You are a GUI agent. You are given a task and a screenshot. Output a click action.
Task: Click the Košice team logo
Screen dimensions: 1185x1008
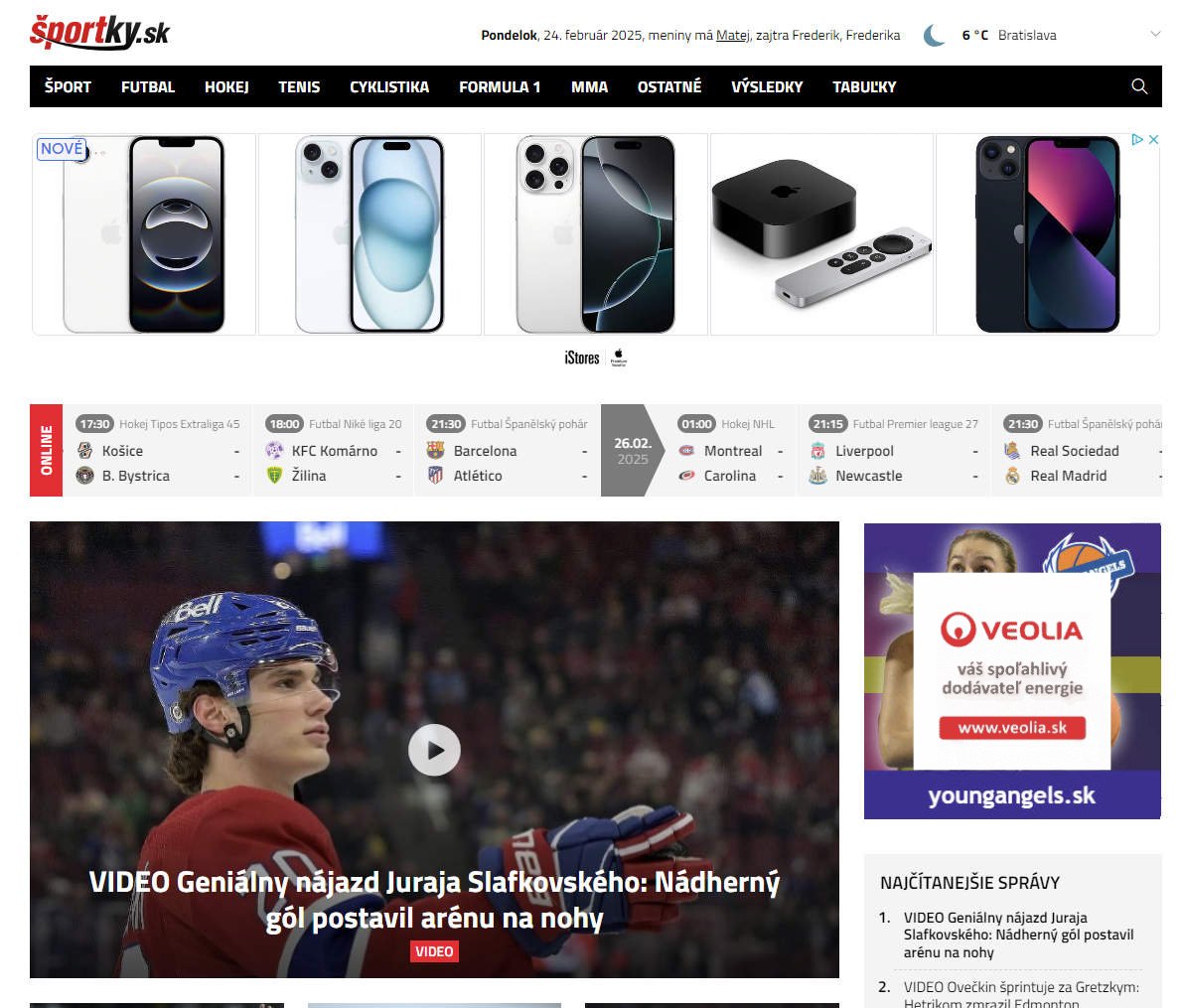pos(84,450)
